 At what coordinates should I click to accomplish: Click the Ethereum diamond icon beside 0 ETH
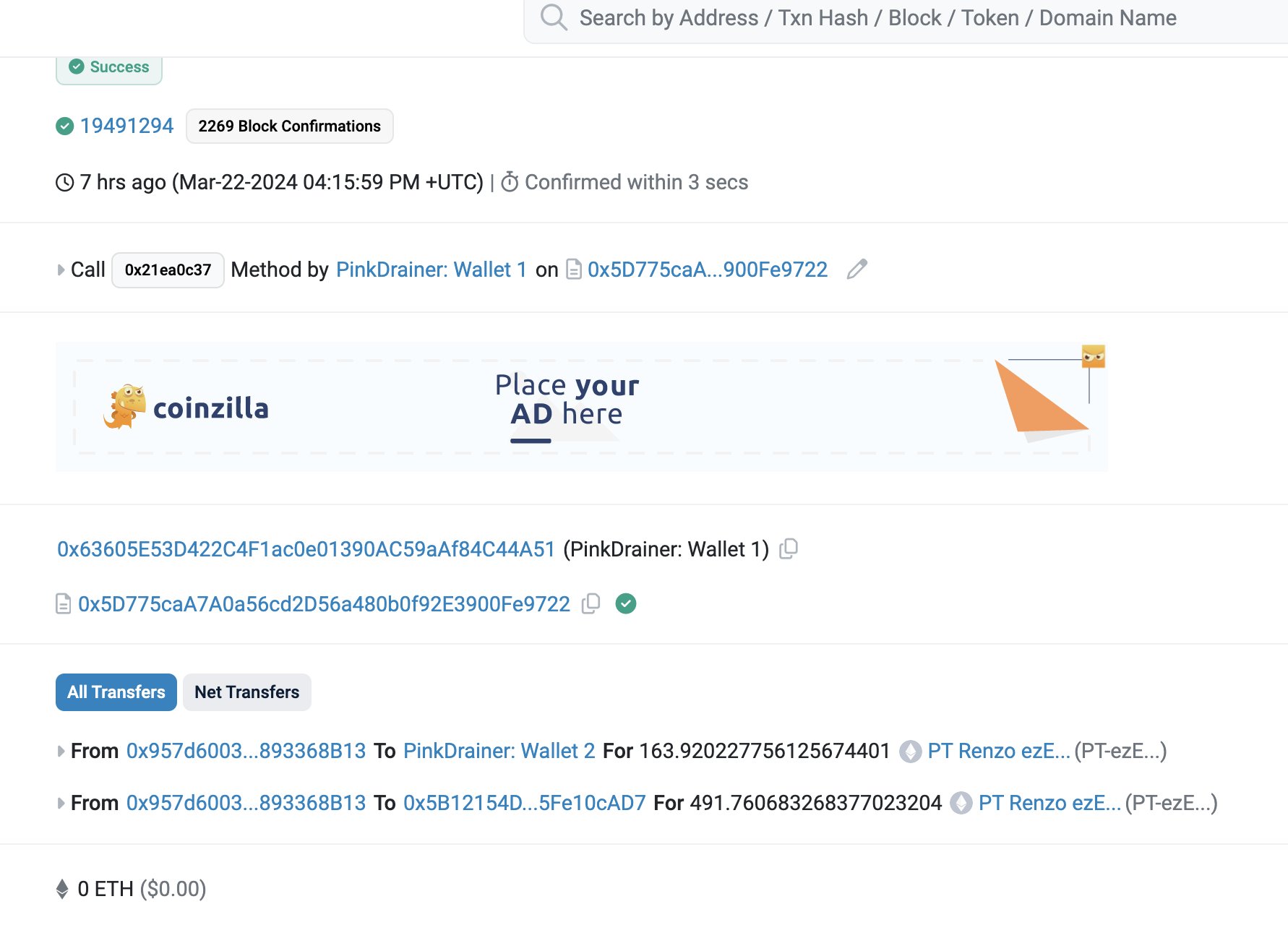tap(63, 889)
